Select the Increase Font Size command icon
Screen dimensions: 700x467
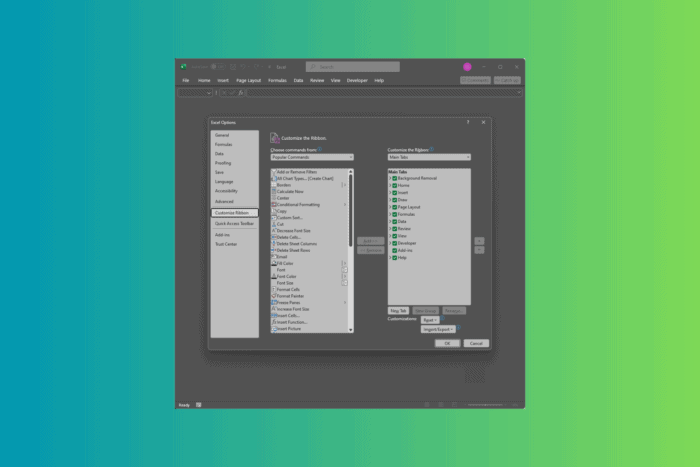pyautogui.click(x=274, y=309)
